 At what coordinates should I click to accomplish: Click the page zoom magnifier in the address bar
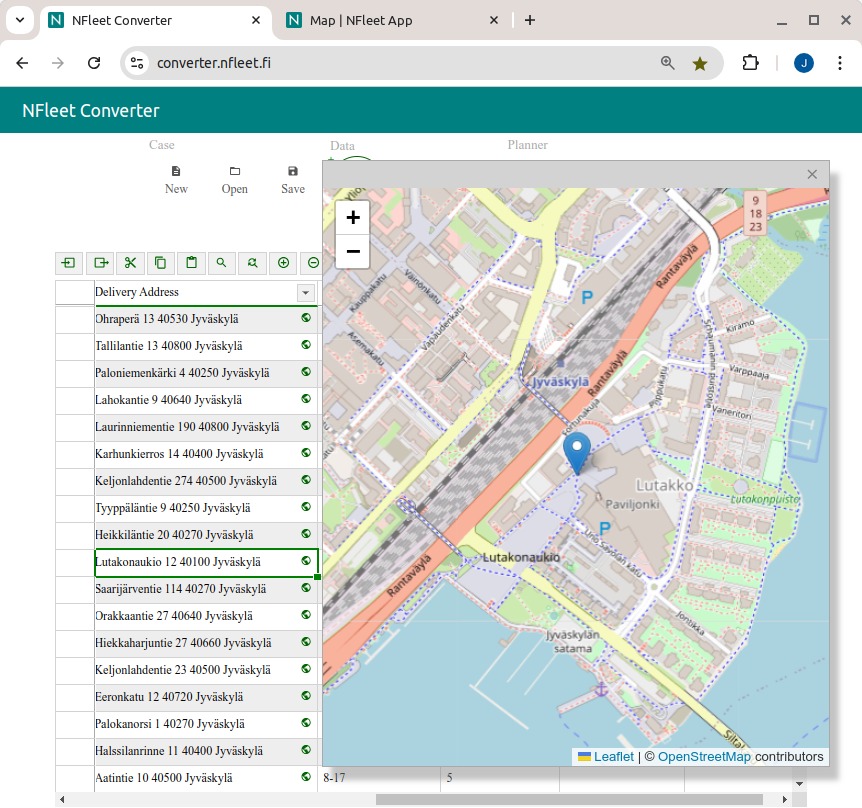(667, 63)
